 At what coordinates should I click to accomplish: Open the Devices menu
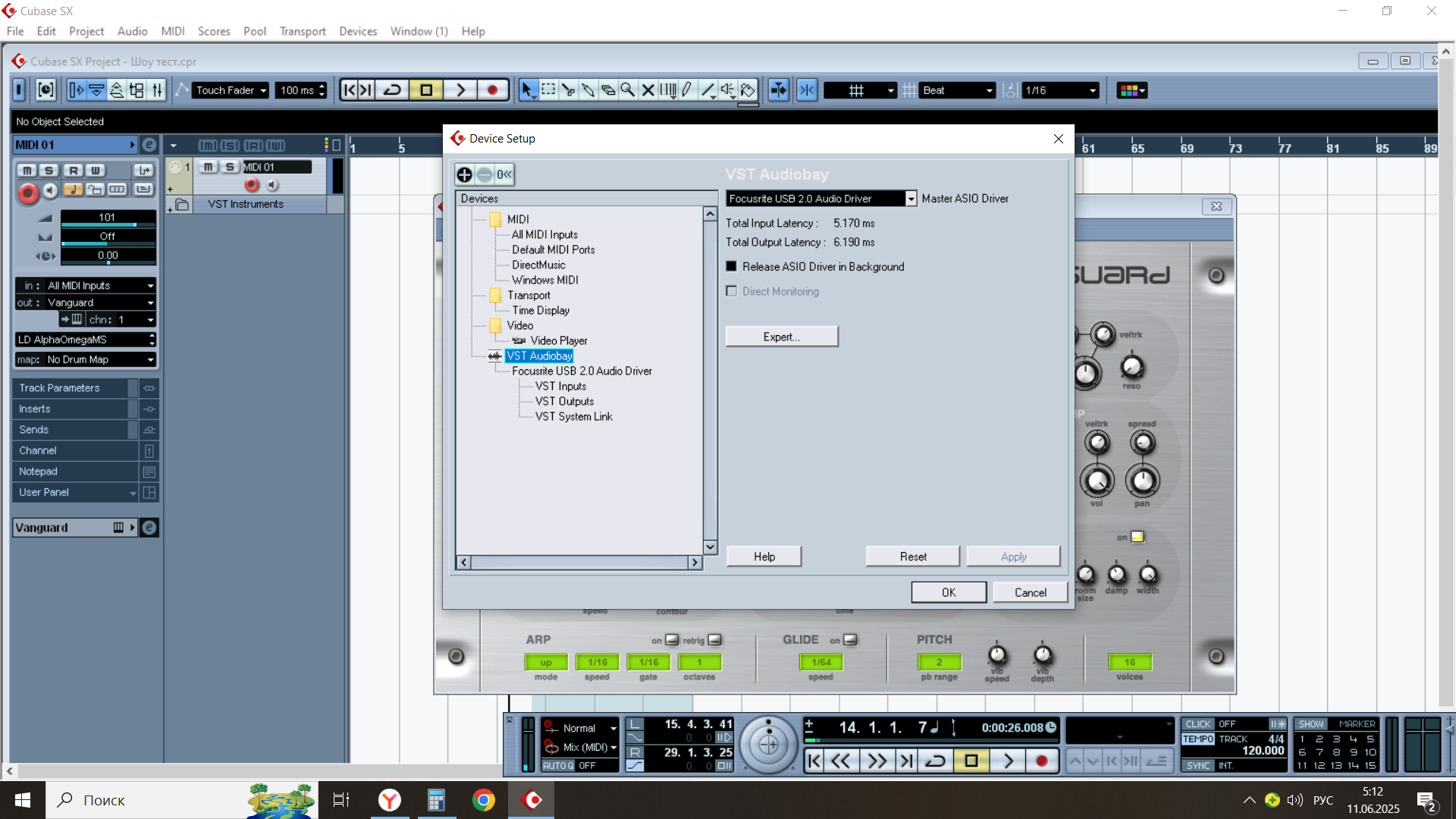(358, 31)
